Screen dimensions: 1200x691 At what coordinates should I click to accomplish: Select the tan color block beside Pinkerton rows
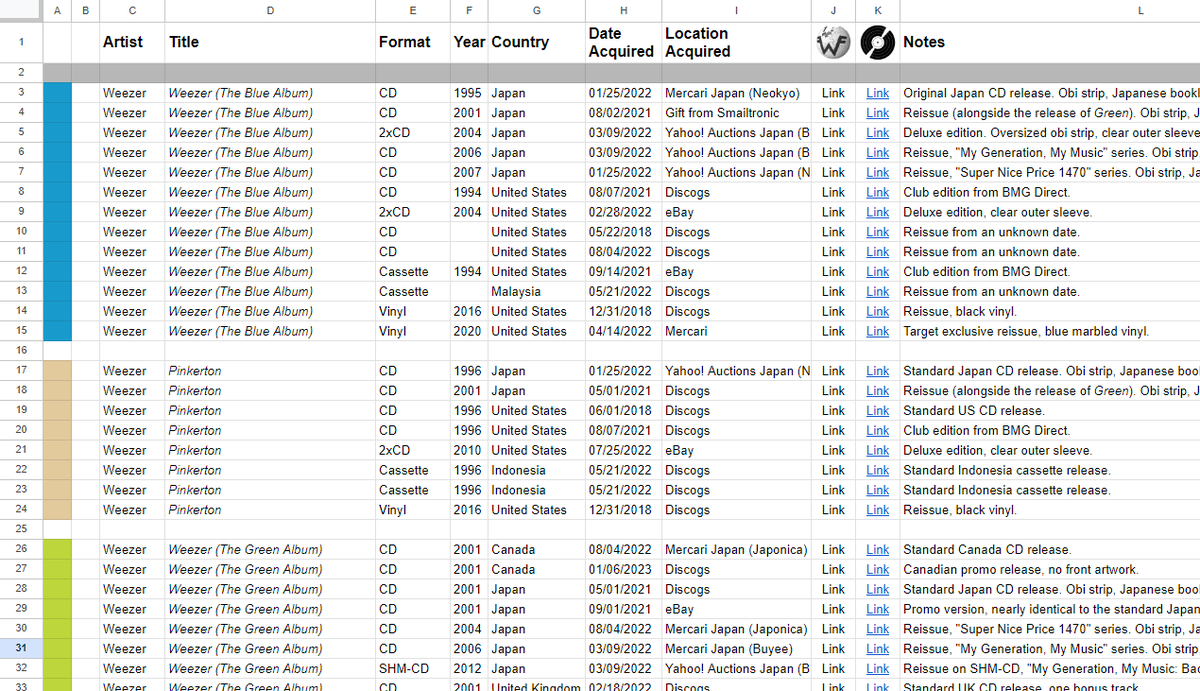[x=58, y=440]
